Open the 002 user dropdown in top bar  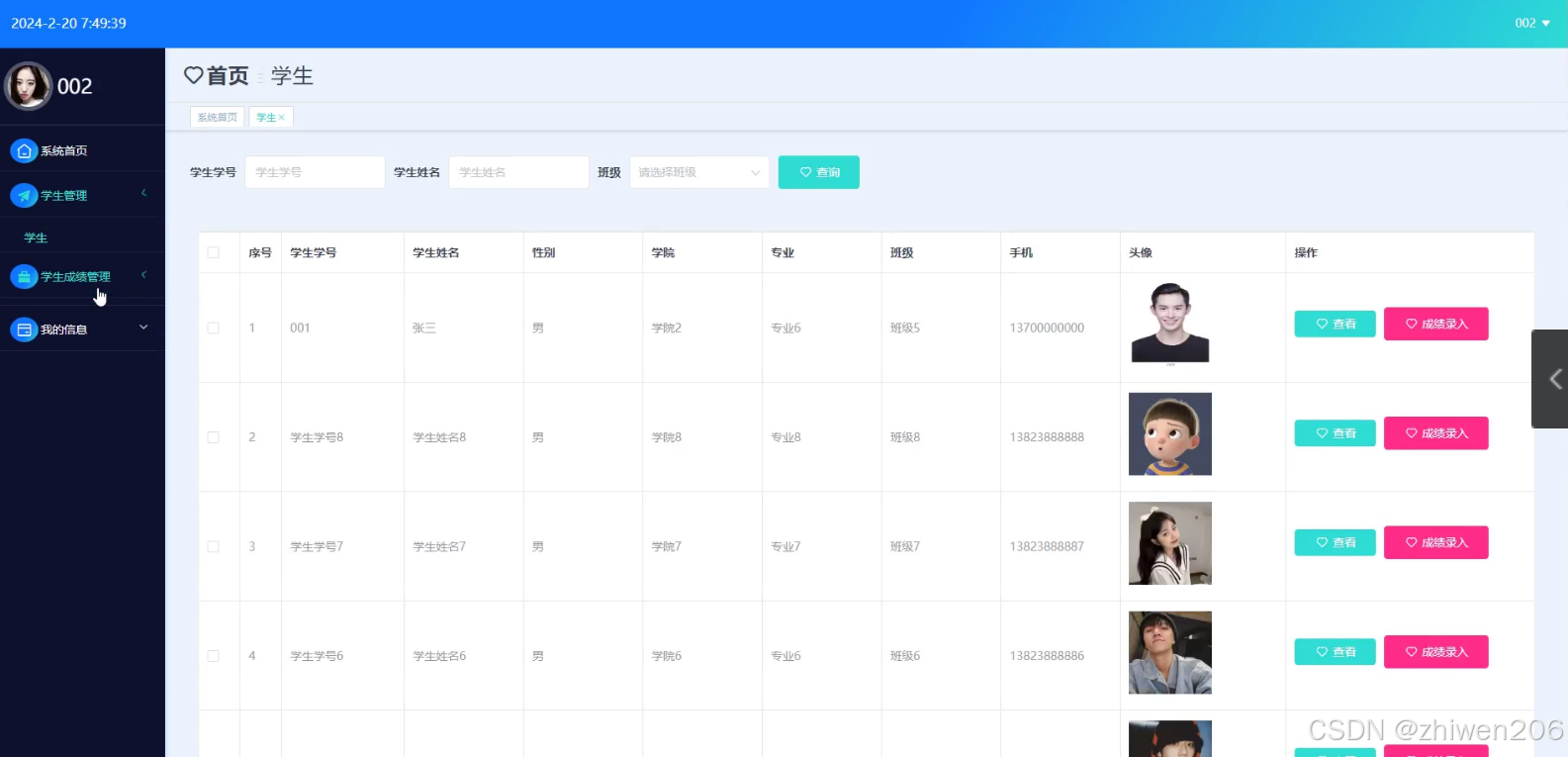click(x=1532, y=23)
